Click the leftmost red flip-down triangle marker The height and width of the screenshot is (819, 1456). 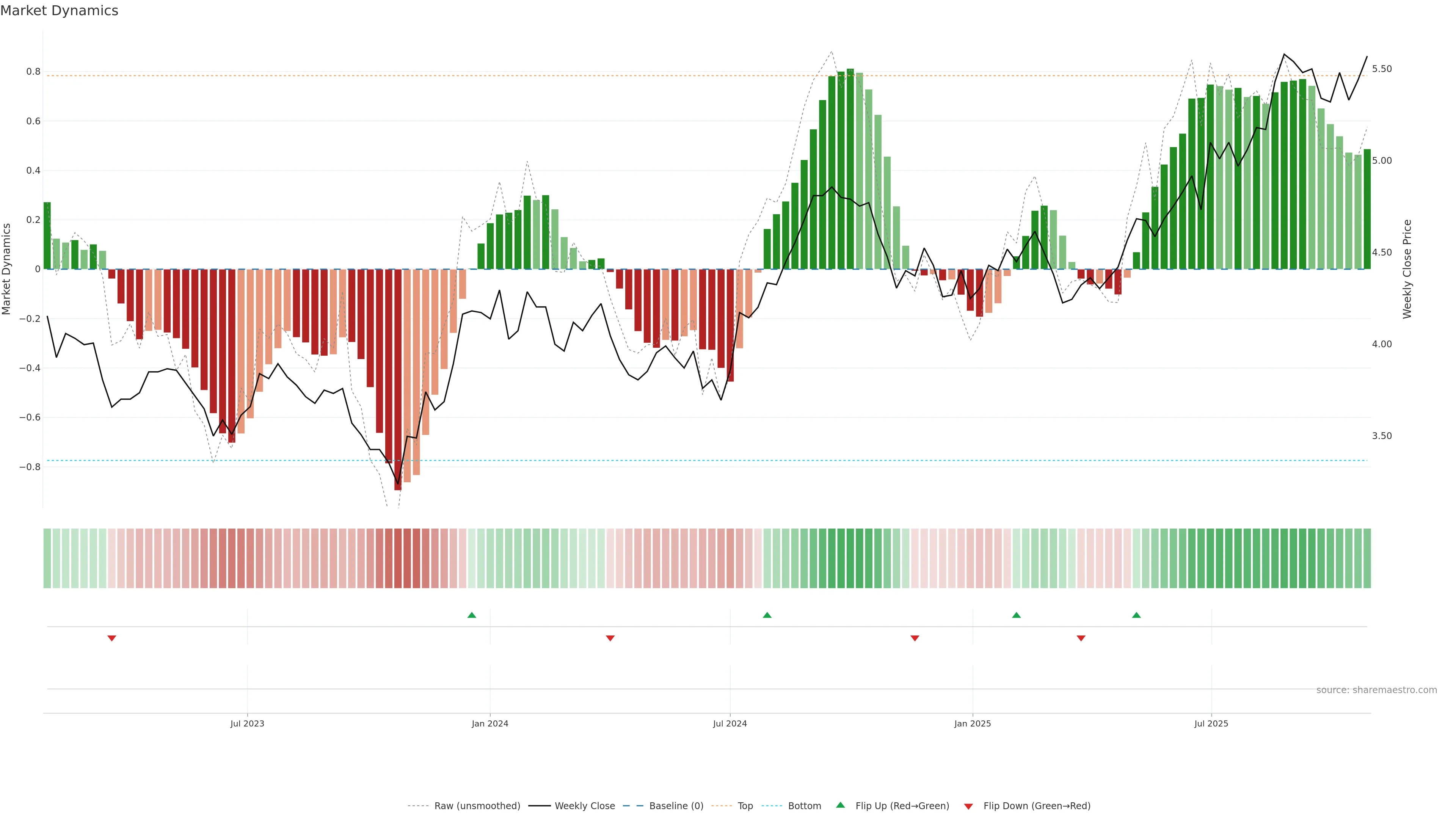point(112,638)
